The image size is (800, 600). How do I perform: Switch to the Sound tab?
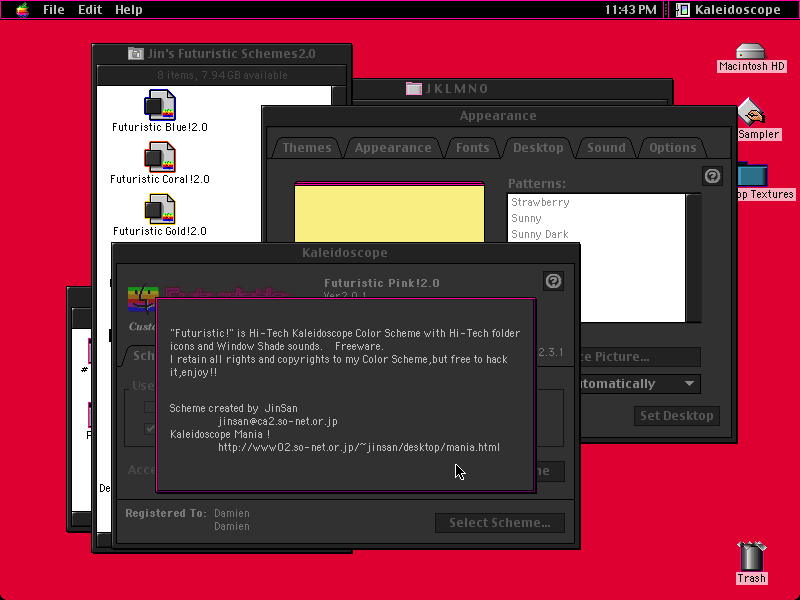(606, 147)
